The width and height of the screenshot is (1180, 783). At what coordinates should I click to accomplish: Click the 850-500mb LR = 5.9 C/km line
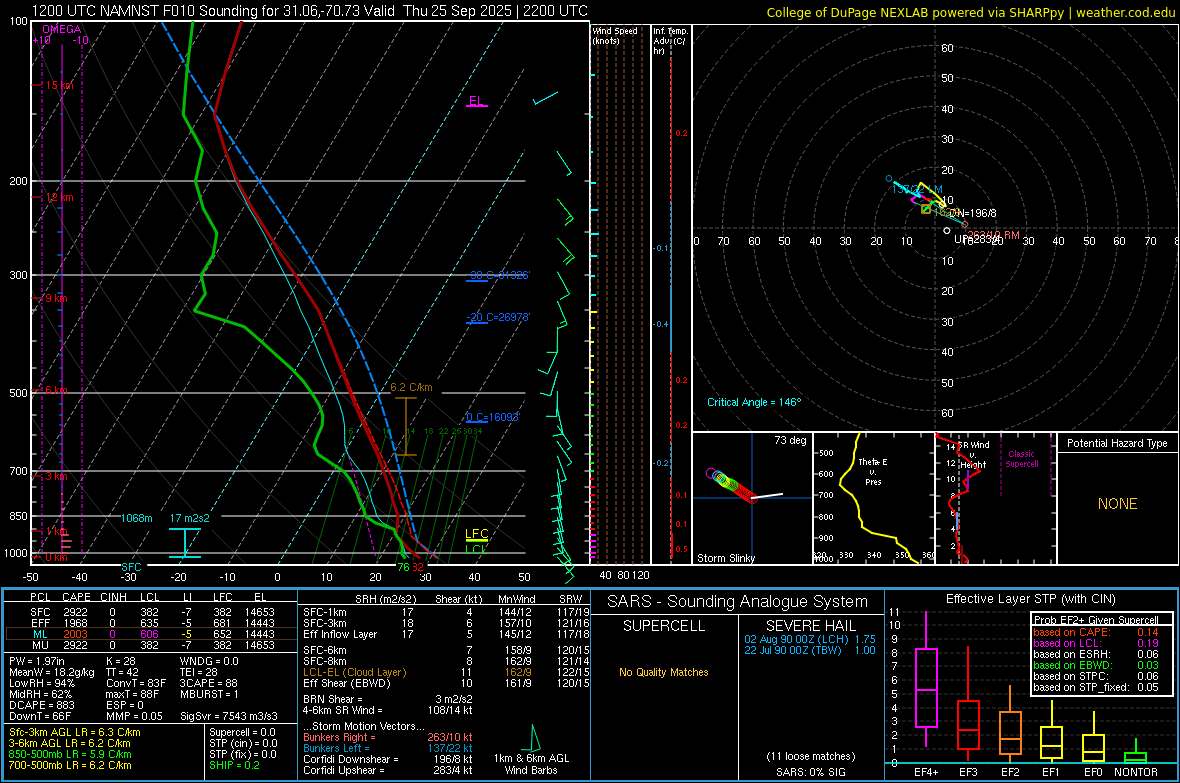tap(70, 754)
